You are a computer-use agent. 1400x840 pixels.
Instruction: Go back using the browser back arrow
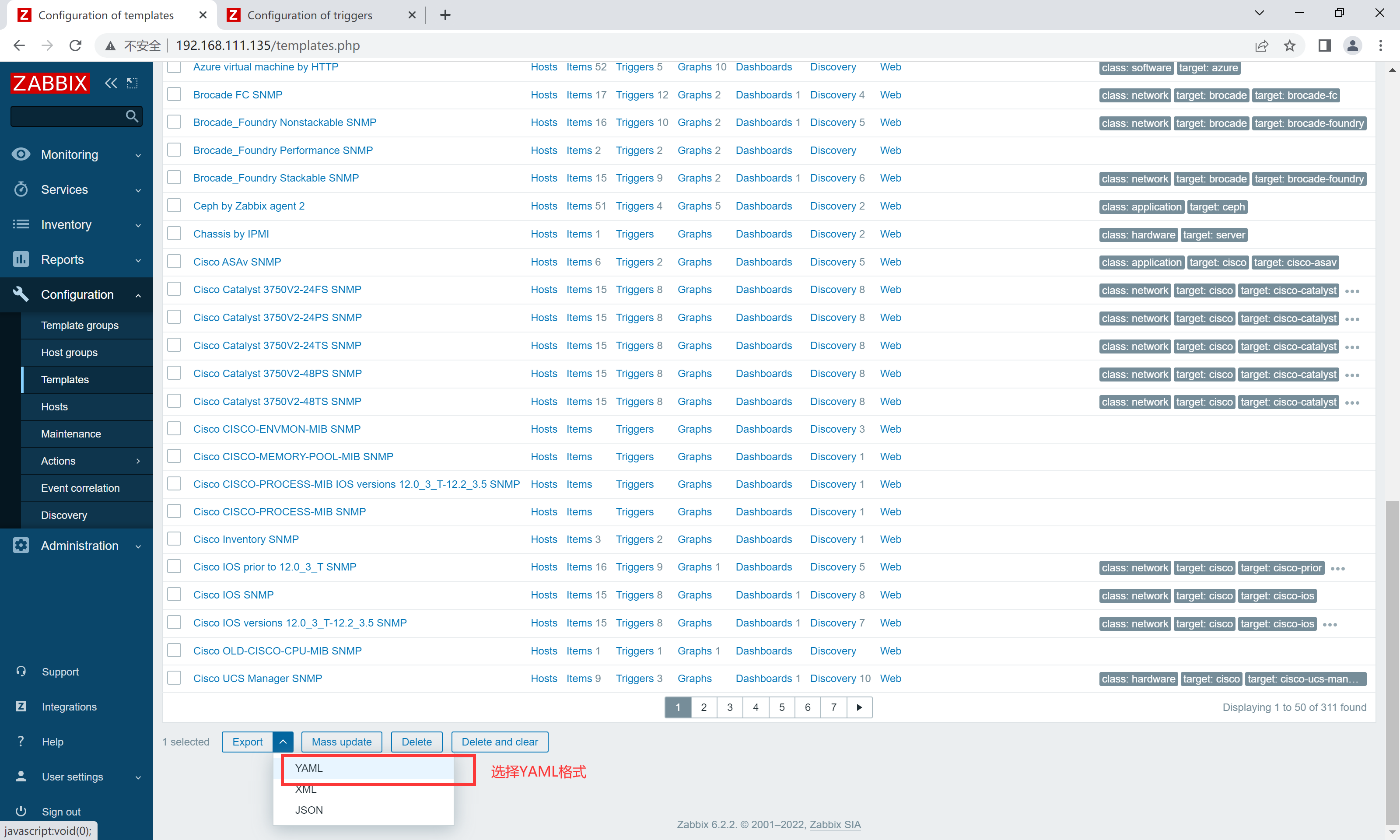tap(19, 45)
